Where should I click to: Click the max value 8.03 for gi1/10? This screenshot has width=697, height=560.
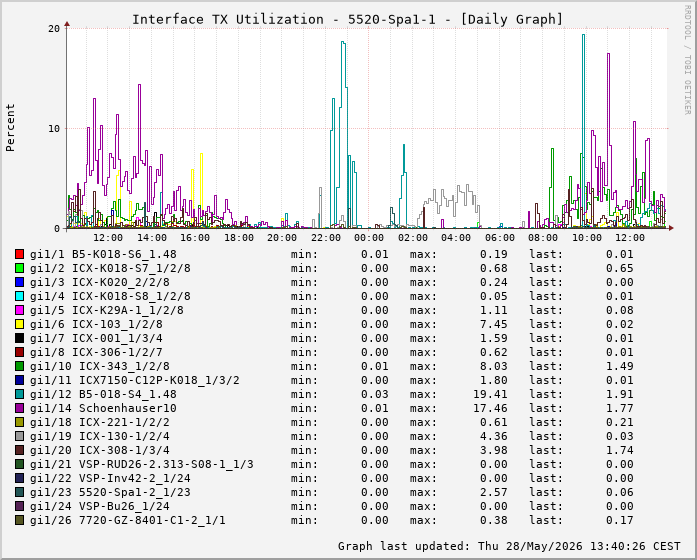coord(493,366)
